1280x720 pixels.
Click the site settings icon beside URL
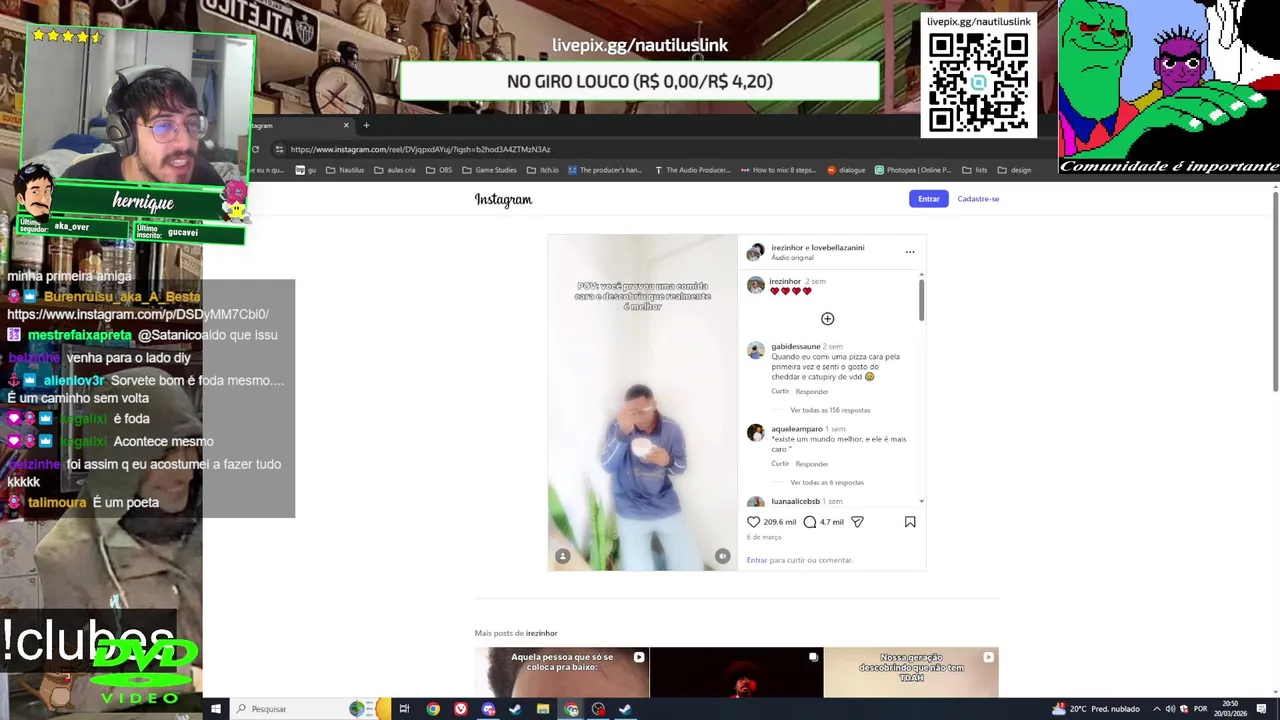click(279, 149)
